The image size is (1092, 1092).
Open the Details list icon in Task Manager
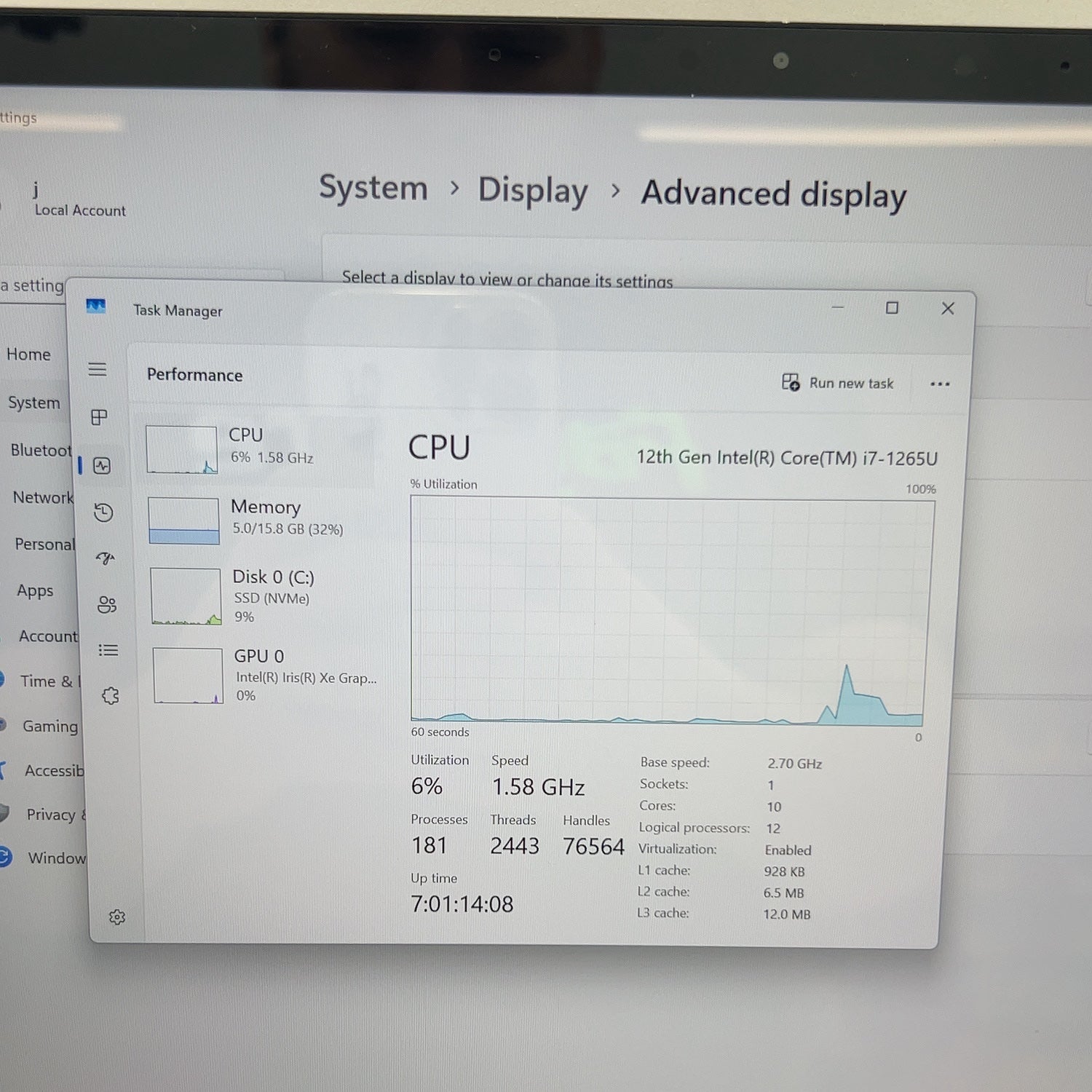click(x=108, y=650)
